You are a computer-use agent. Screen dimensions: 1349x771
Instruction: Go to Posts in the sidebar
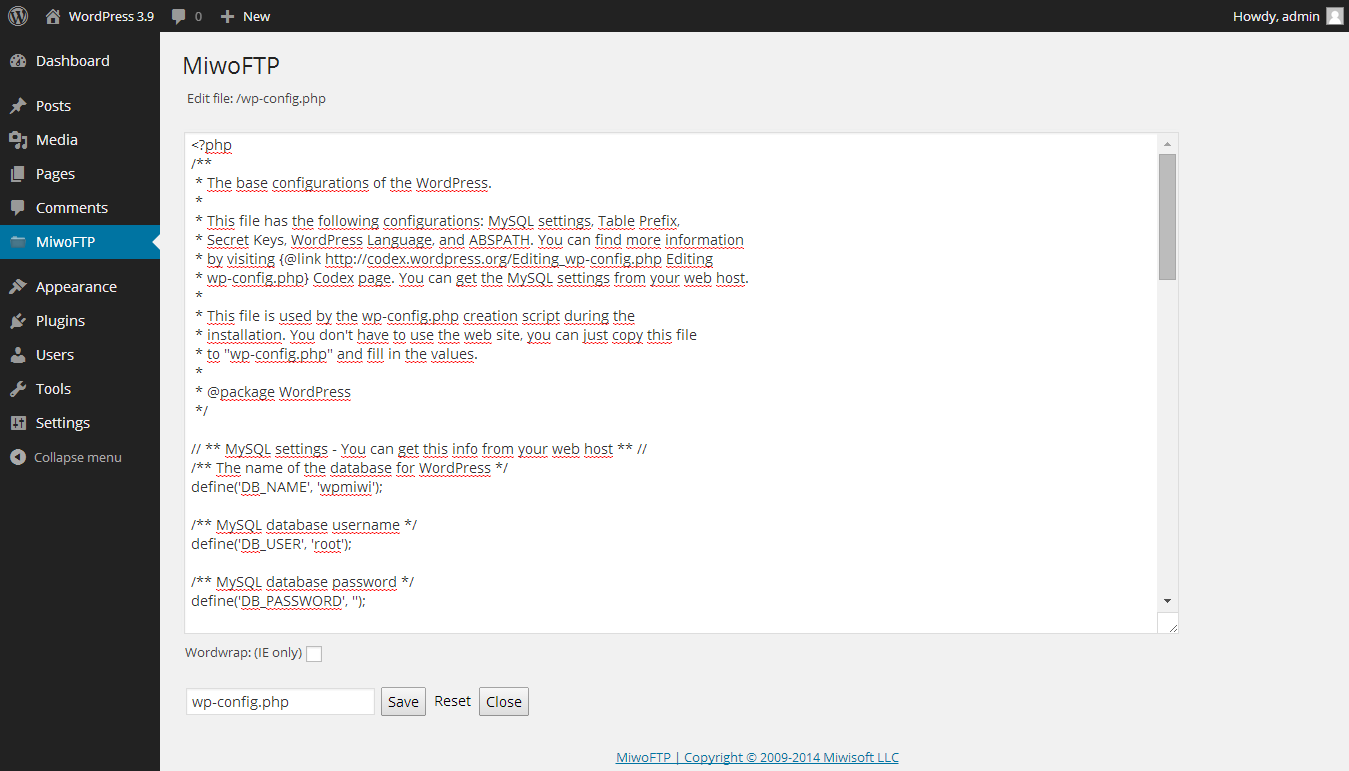pyautogui.click(x=53, y=106)
